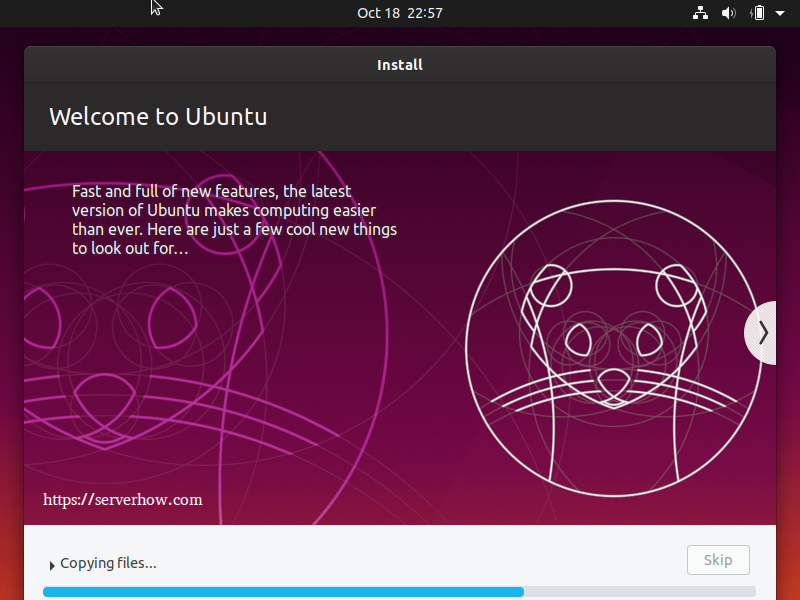
Task: Skip the current installation step
Action: click(x=718, y=560)
